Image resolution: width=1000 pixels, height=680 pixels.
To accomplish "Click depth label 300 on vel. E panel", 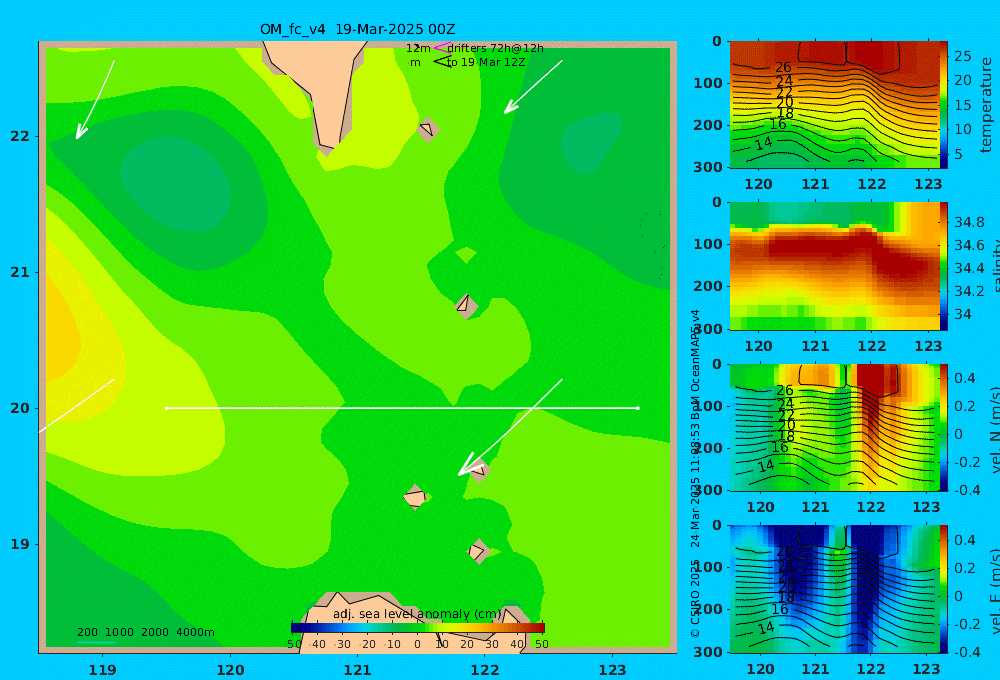I will 708,652.
